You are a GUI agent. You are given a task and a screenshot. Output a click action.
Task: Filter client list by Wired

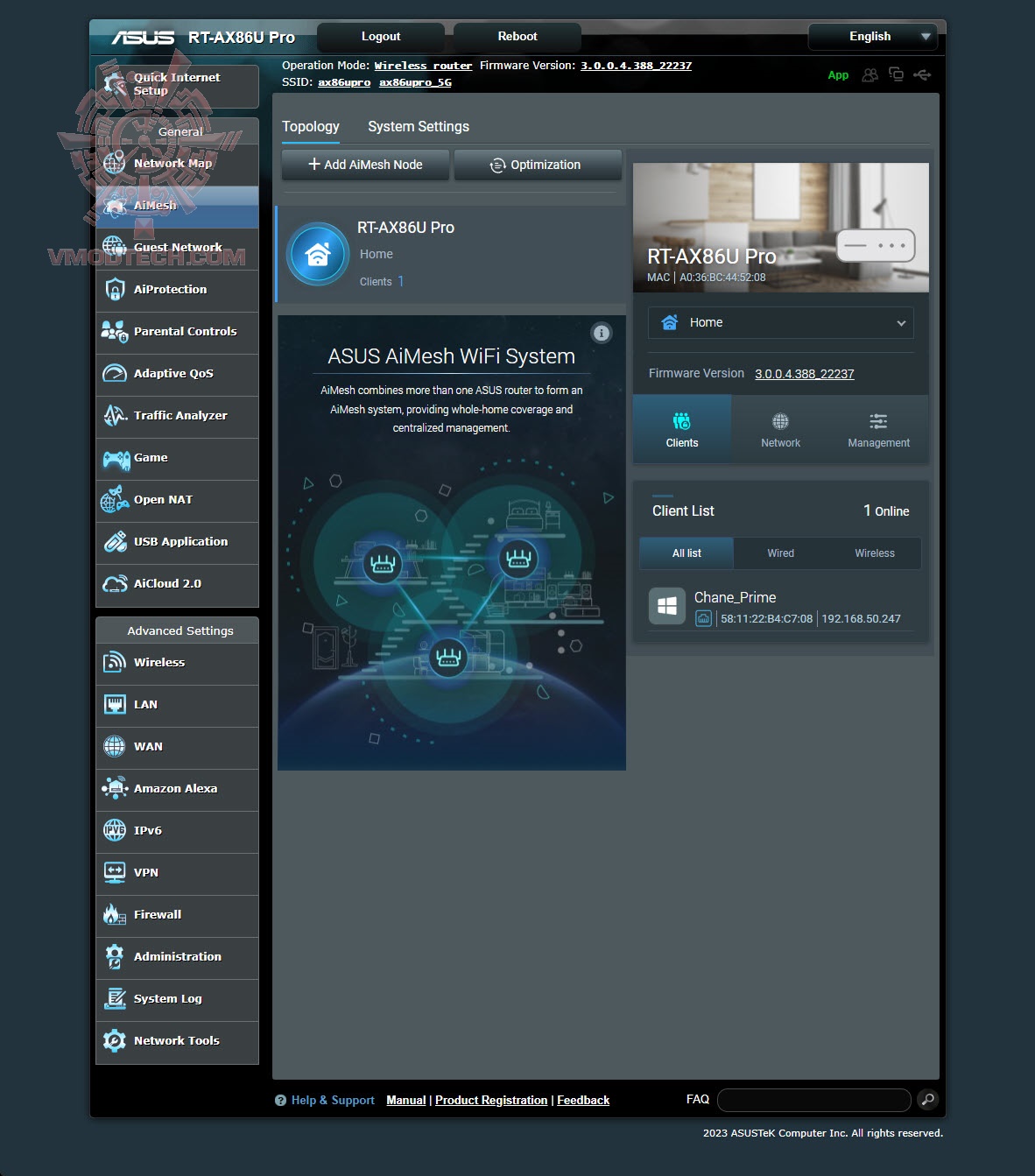(x=780, y=553)
